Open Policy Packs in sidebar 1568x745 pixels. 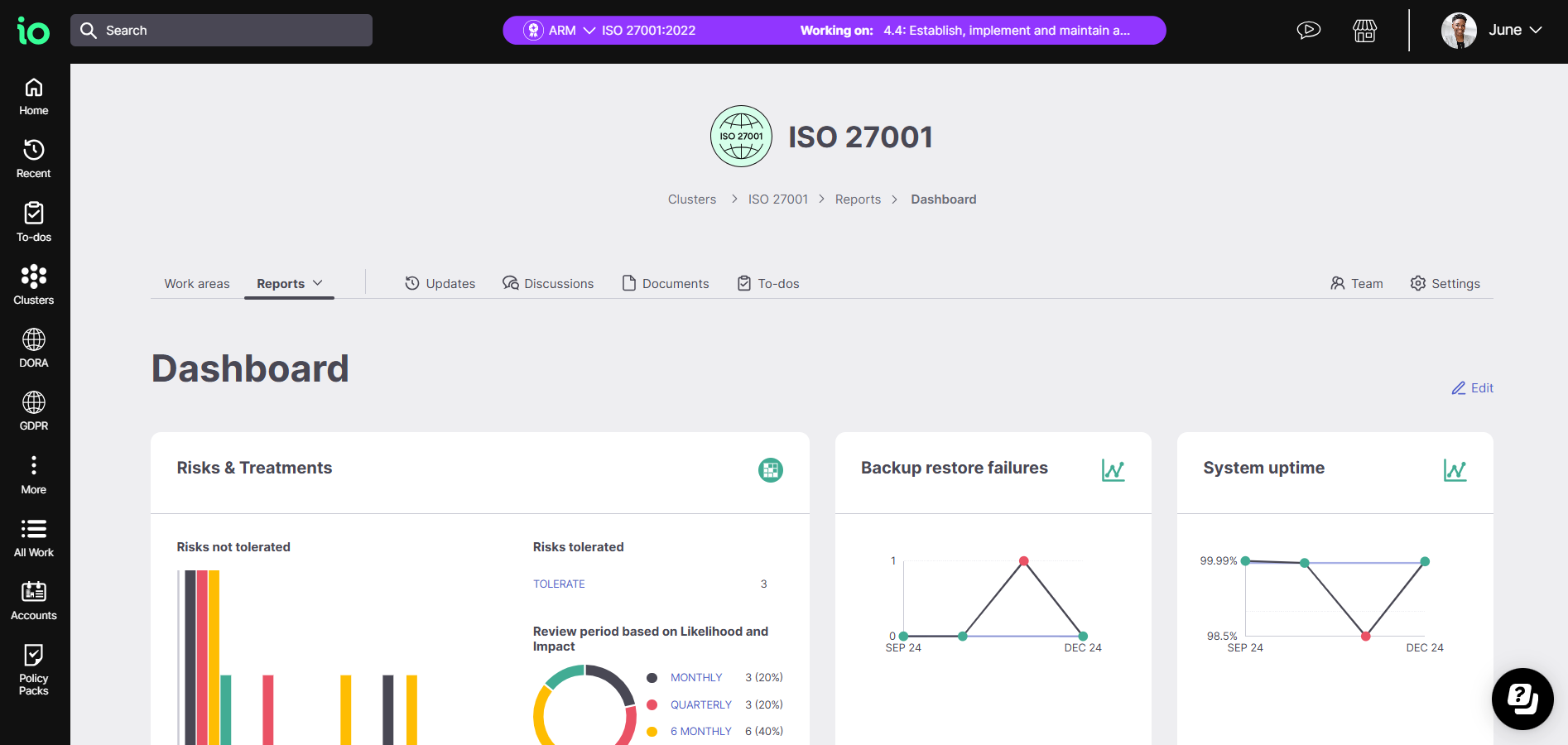click(34, 670)
